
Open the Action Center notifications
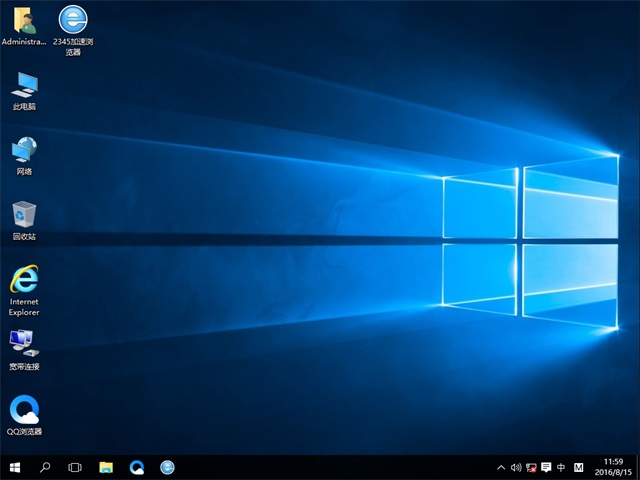[546, 467]
